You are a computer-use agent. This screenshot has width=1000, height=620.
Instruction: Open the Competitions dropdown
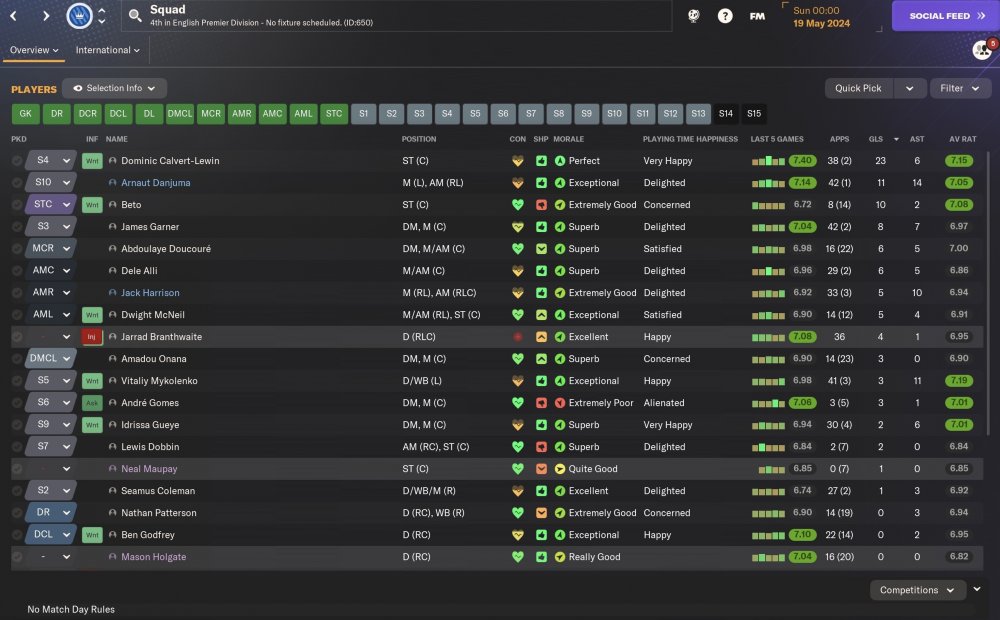click(916, 590)
